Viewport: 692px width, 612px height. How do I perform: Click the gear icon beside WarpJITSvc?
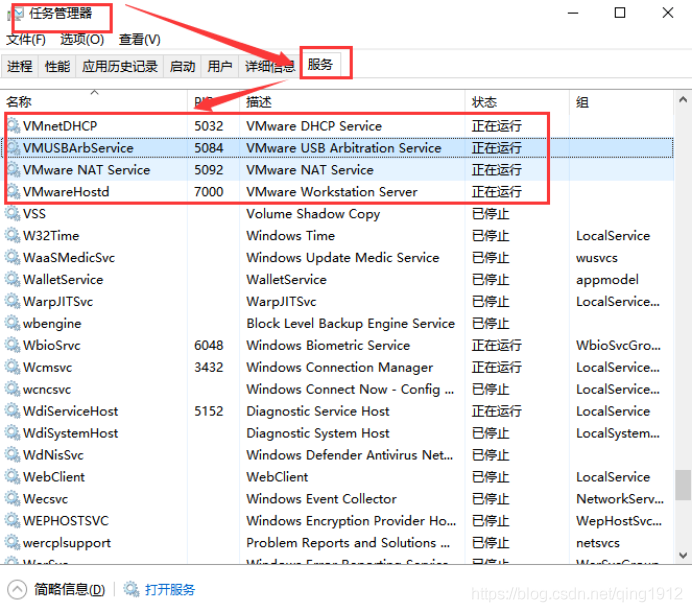(x=13, y=301)
